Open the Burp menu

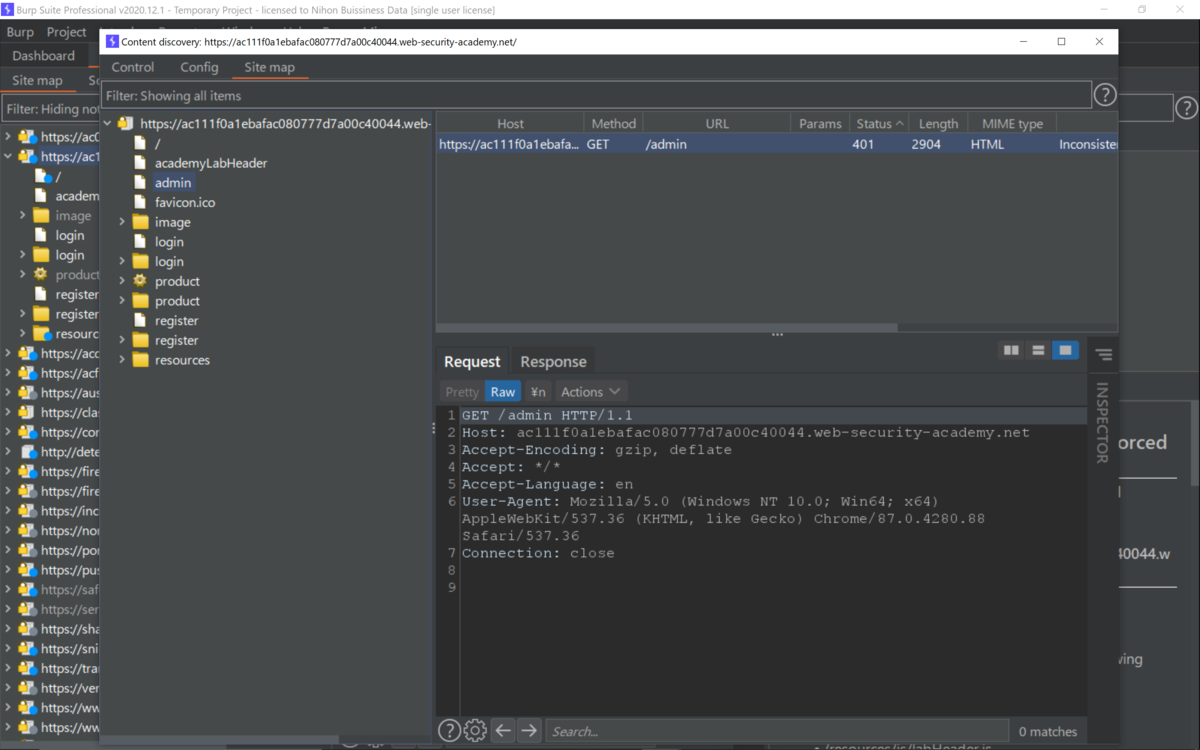pos(20,32)
